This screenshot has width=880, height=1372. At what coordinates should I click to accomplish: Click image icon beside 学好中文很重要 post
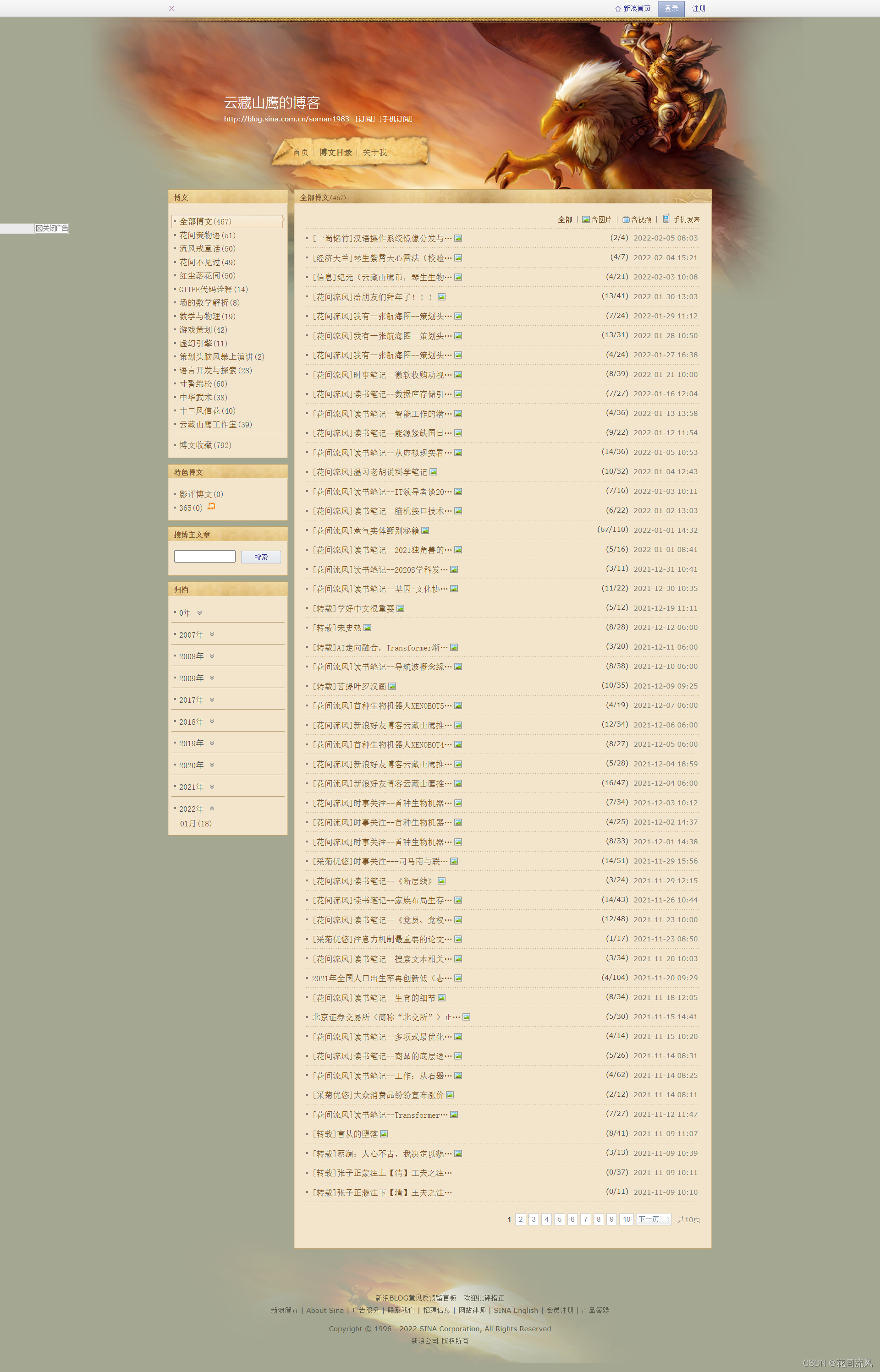coord(401,608)
